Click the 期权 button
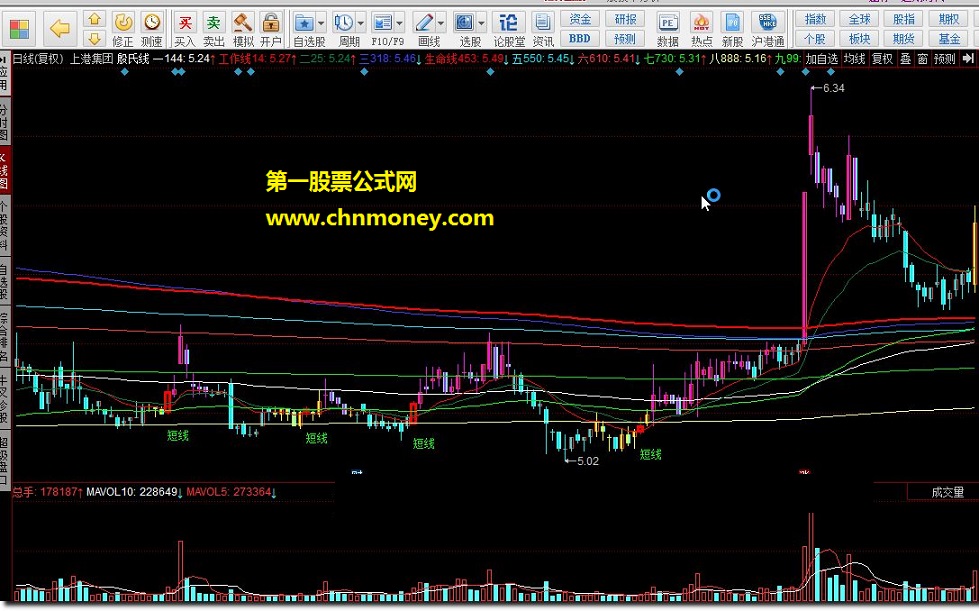 pos(949,19)
